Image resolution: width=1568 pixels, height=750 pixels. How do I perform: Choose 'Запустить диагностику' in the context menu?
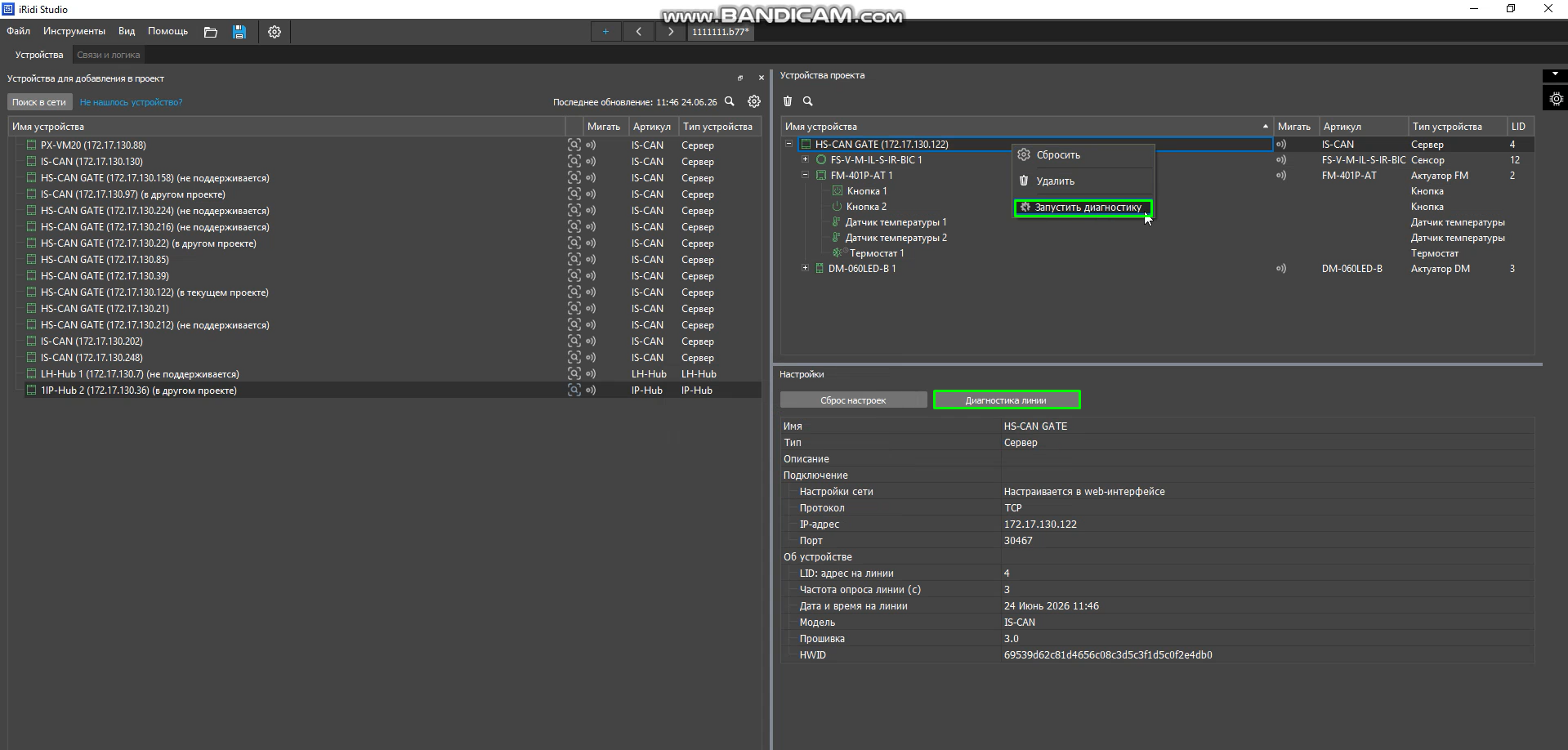(1083, 208)
